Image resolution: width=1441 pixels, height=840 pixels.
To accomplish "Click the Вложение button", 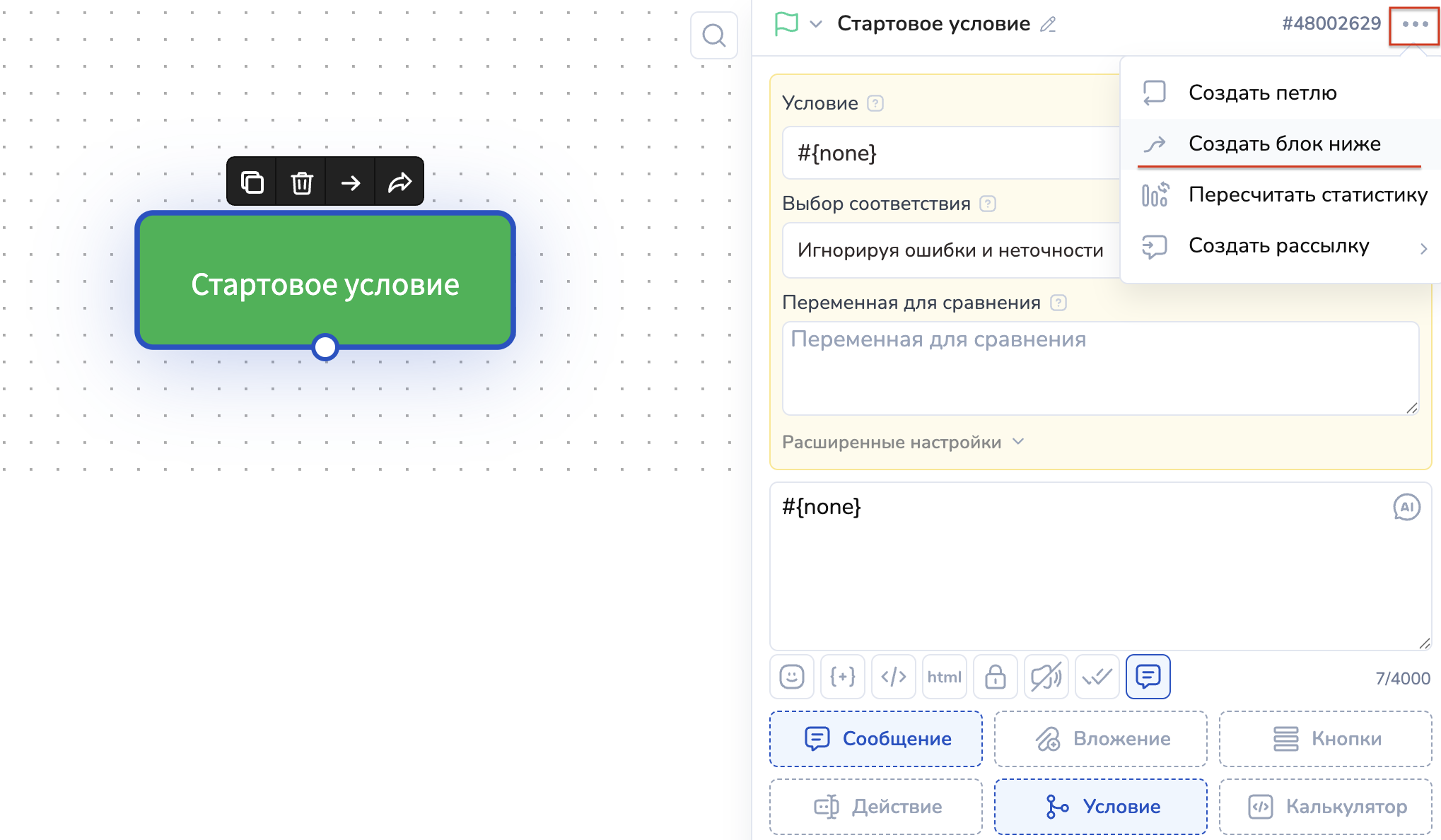I will coord(1100,739).
